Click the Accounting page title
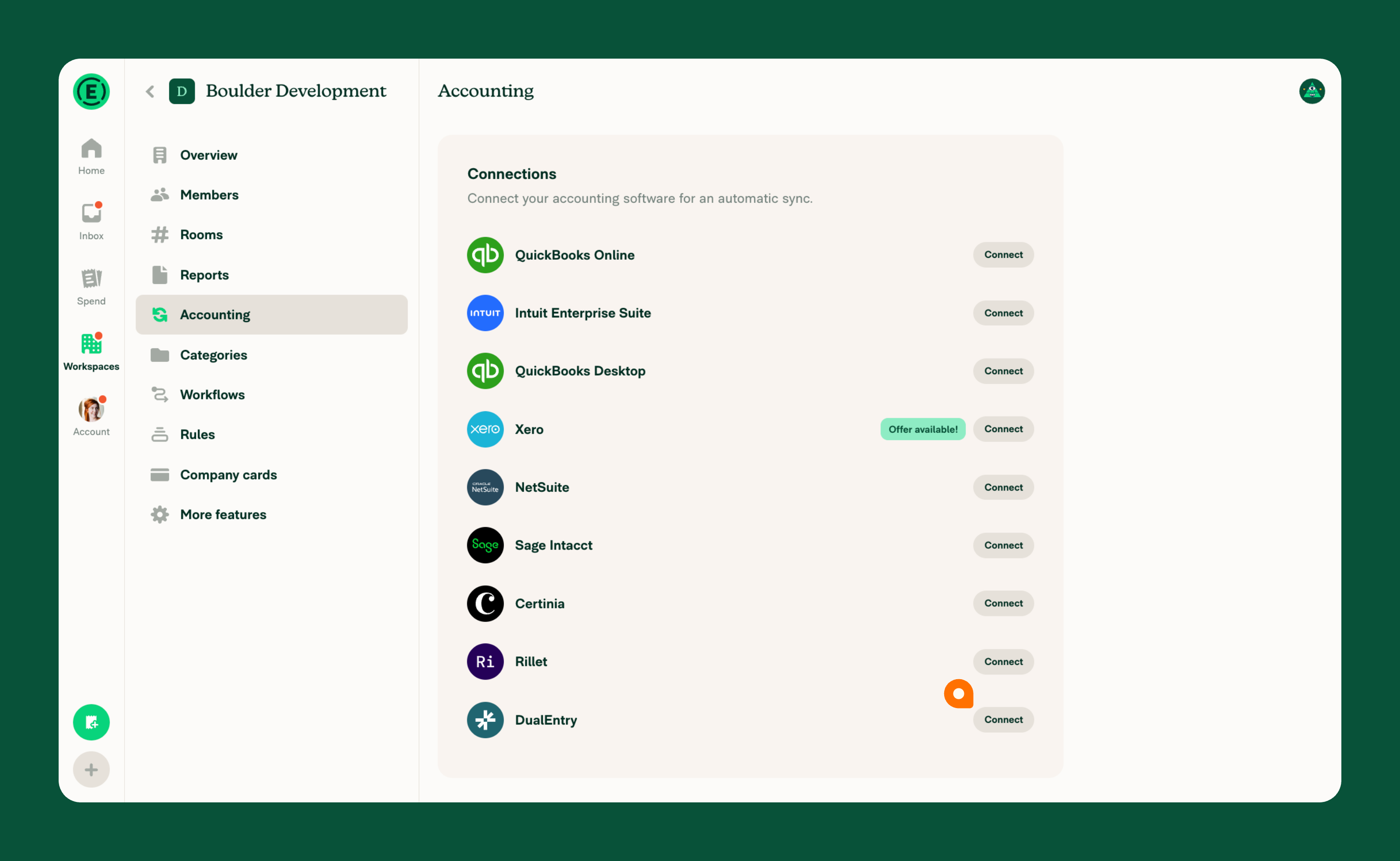The width and height of the screenshot is (1400, 861). (485, 91)
